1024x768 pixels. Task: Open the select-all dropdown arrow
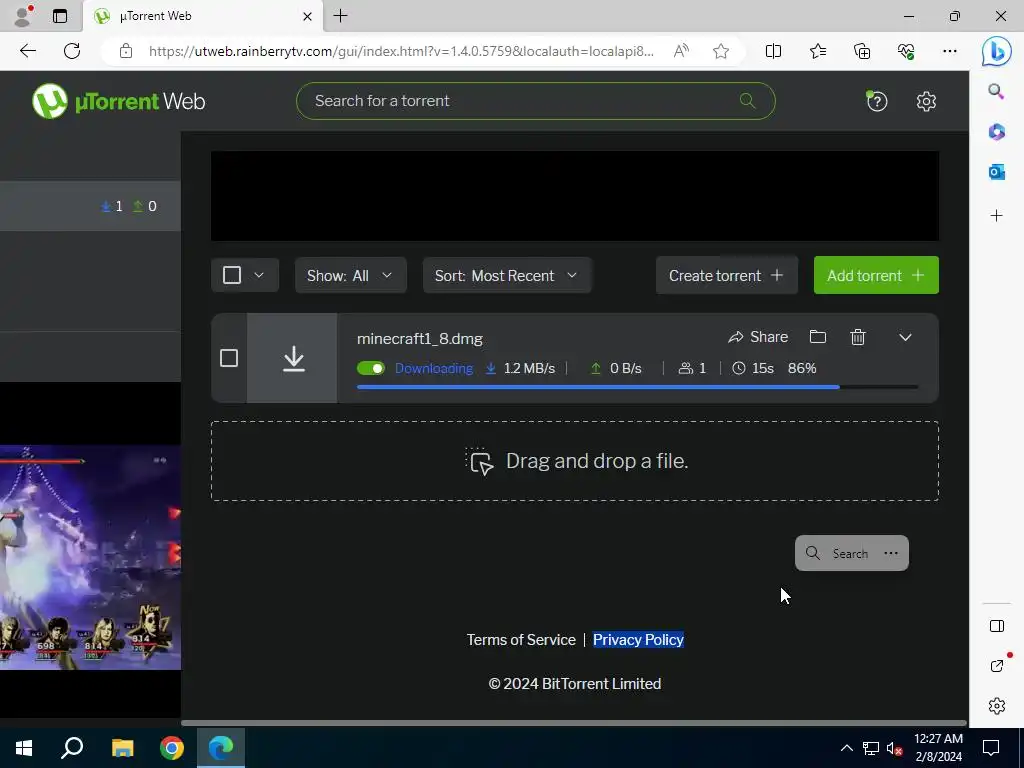[x=259, y=275]
